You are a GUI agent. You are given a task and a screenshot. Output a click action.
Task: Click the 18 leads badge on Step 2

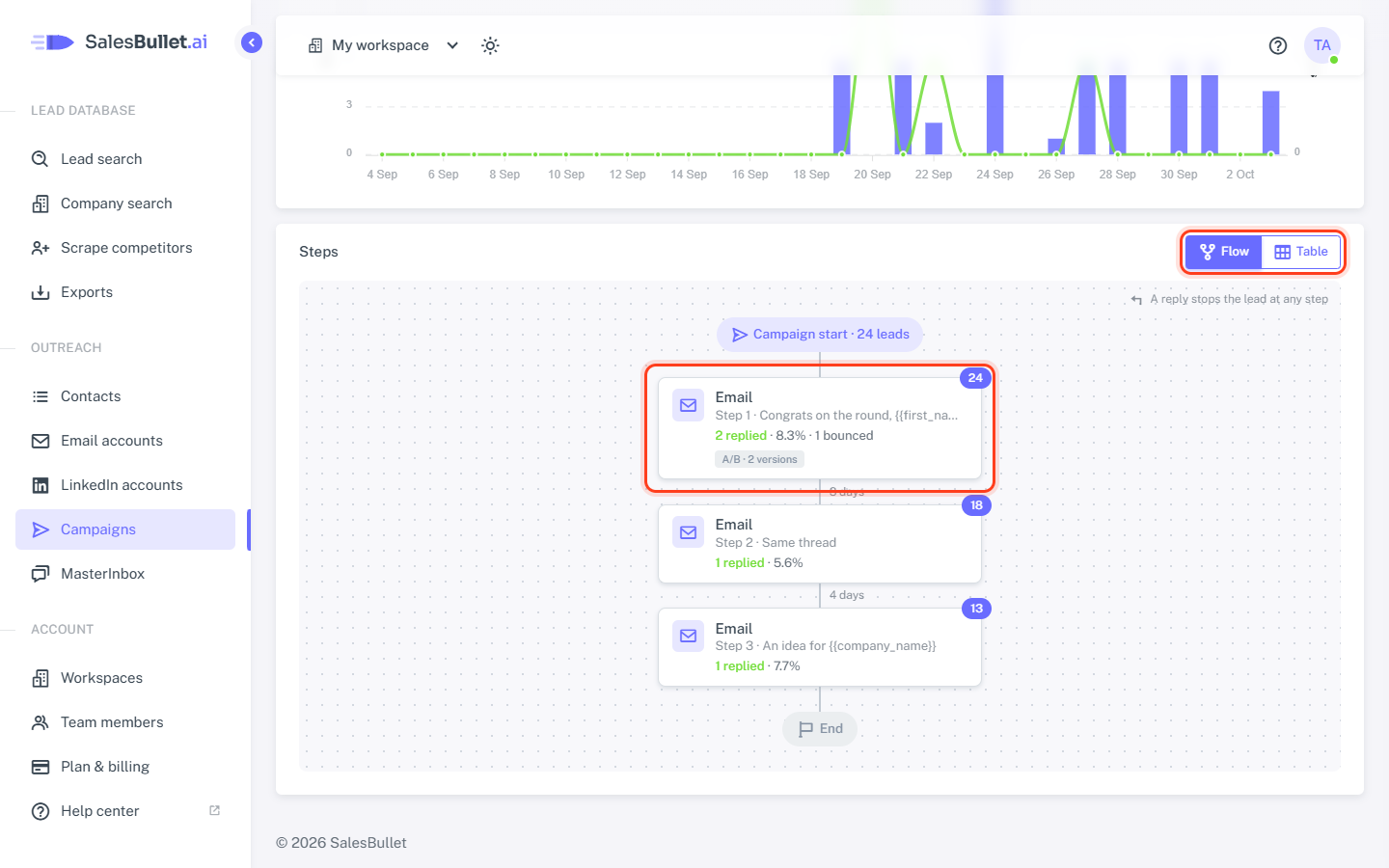point(976,505)
